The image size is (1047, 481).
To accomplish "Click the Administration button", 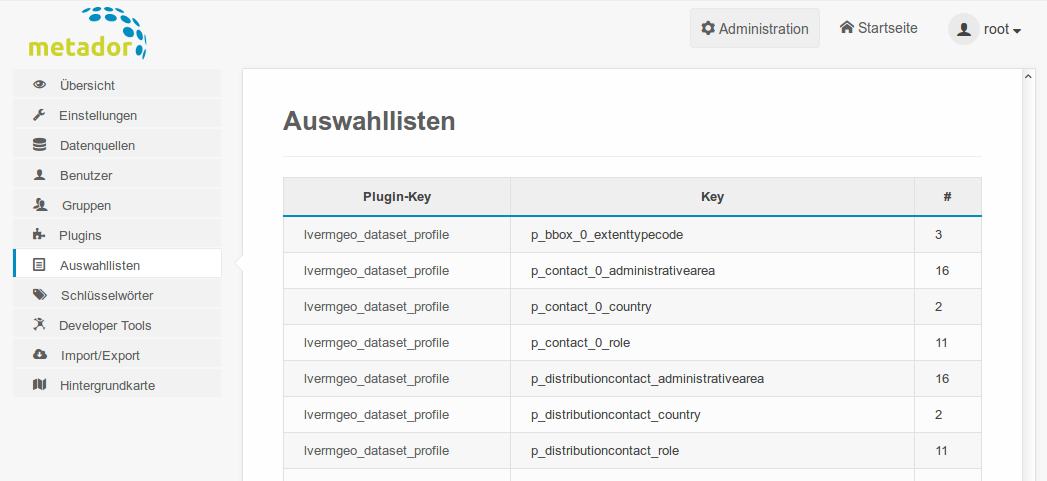I will [755, 28].
